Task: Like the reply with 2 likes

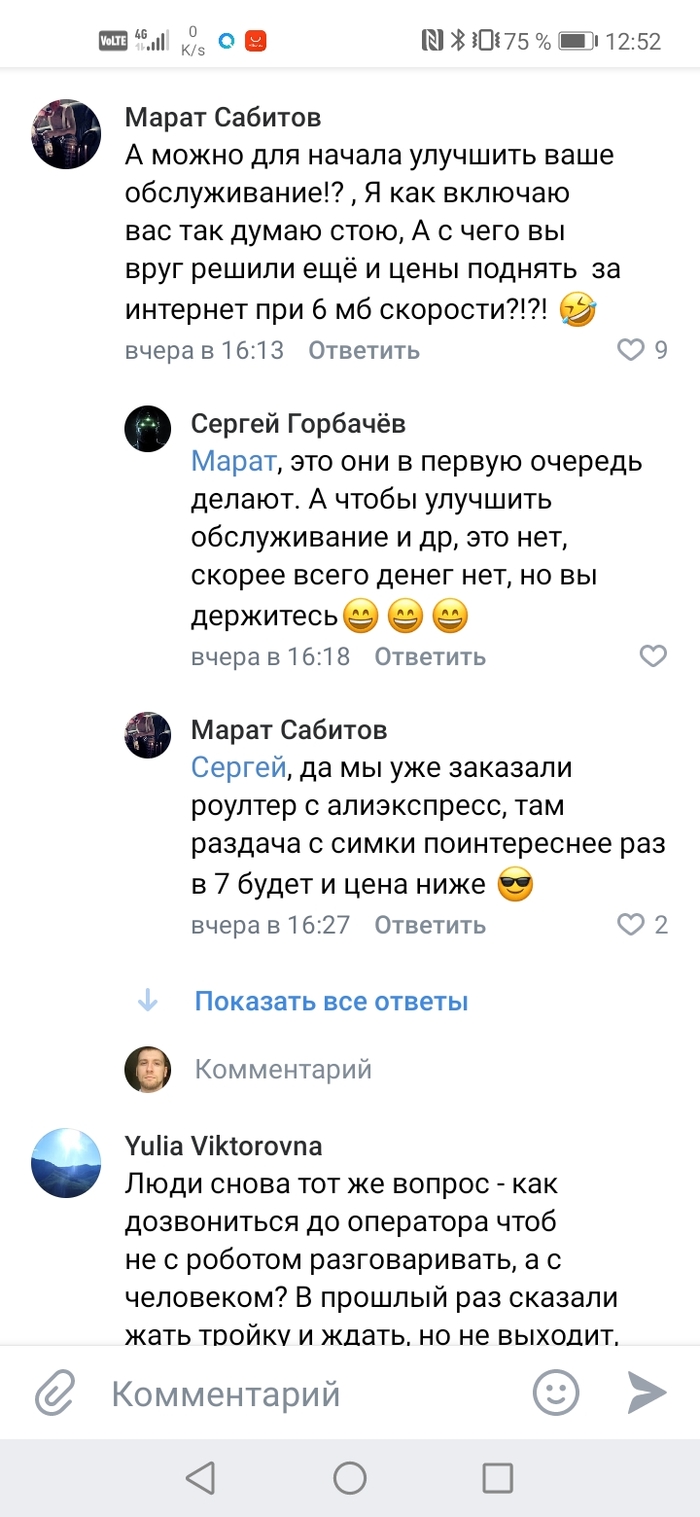Action: 631,925
